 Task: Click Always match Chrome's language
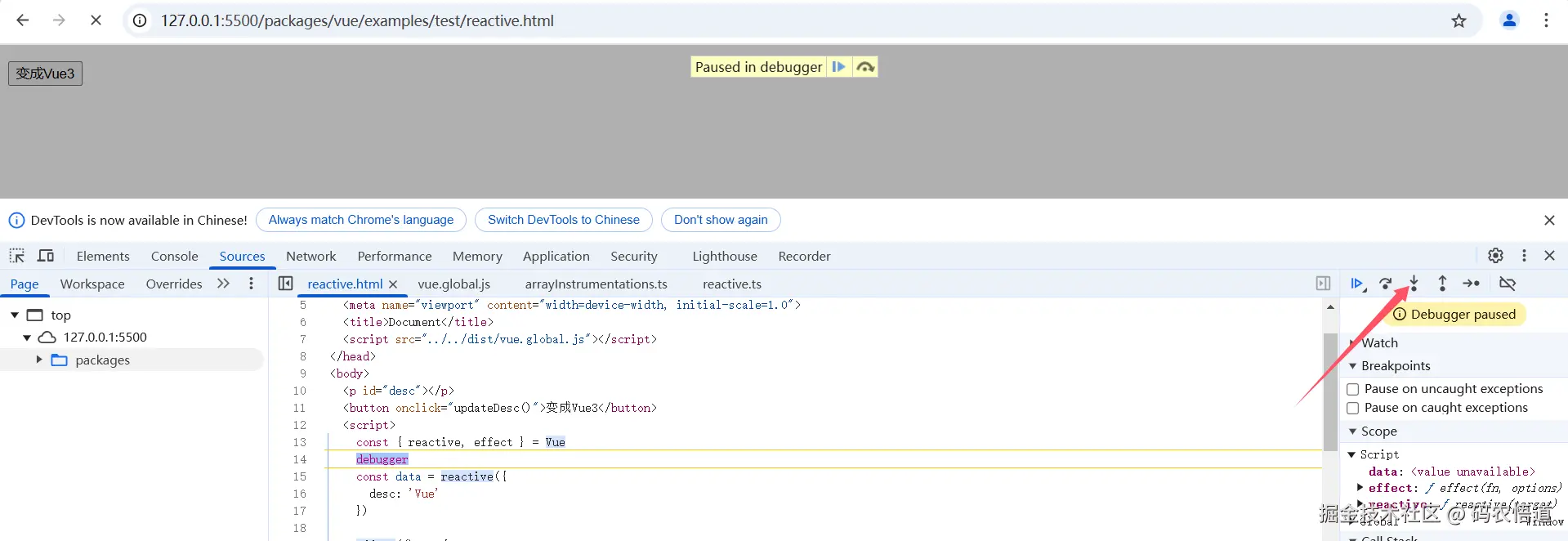coord(361,220)
